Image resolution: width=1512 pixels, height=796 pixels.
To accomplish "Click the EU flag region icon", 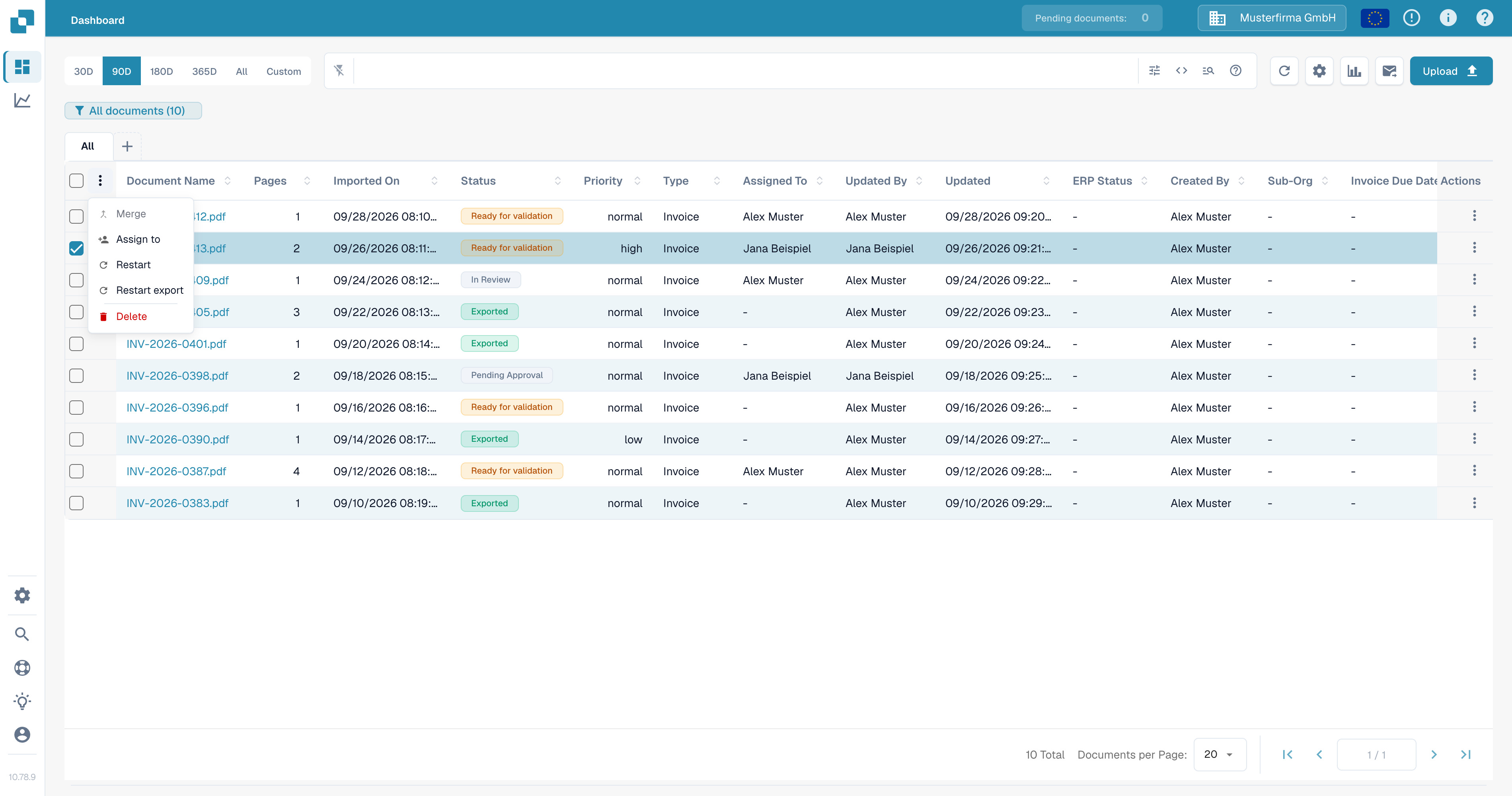I will (x=1375, y=18).
